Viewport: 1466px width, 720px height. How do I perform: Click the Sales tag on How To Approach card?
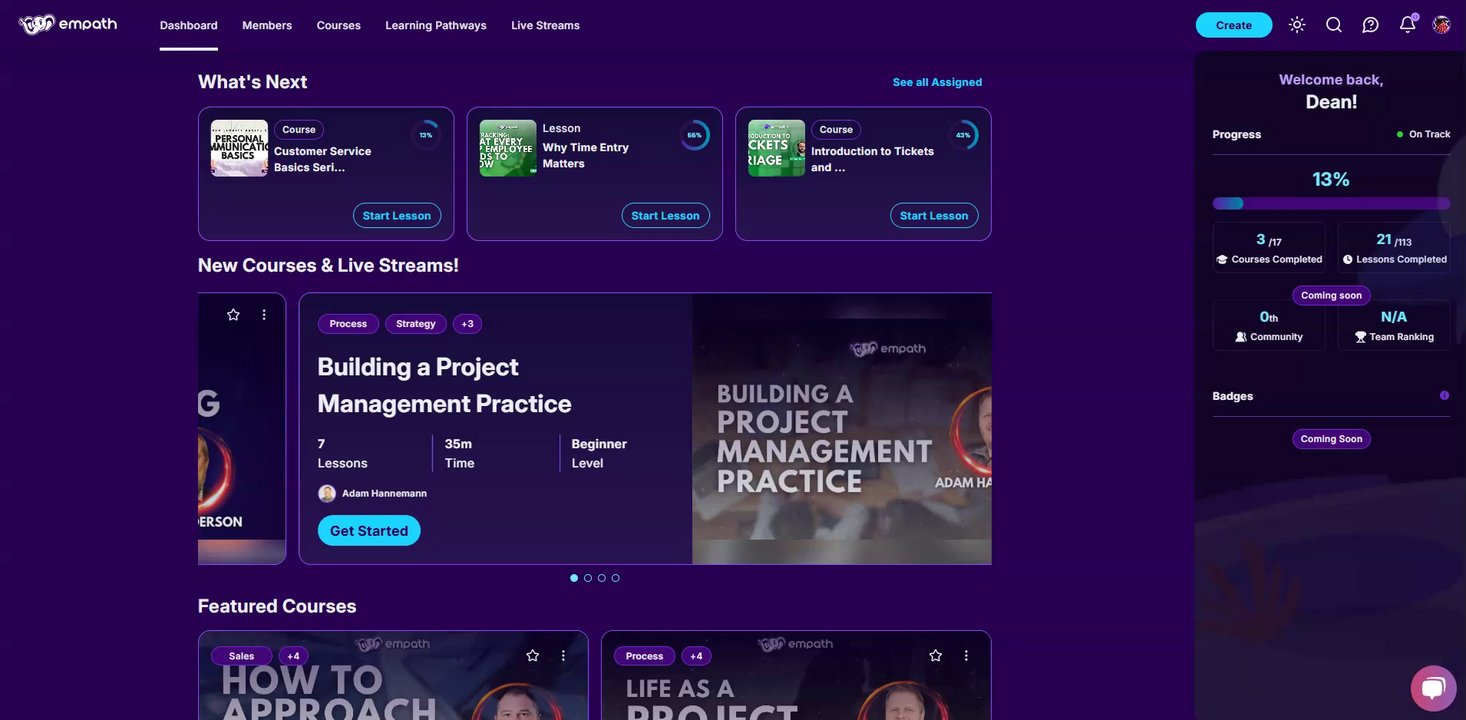241,656
